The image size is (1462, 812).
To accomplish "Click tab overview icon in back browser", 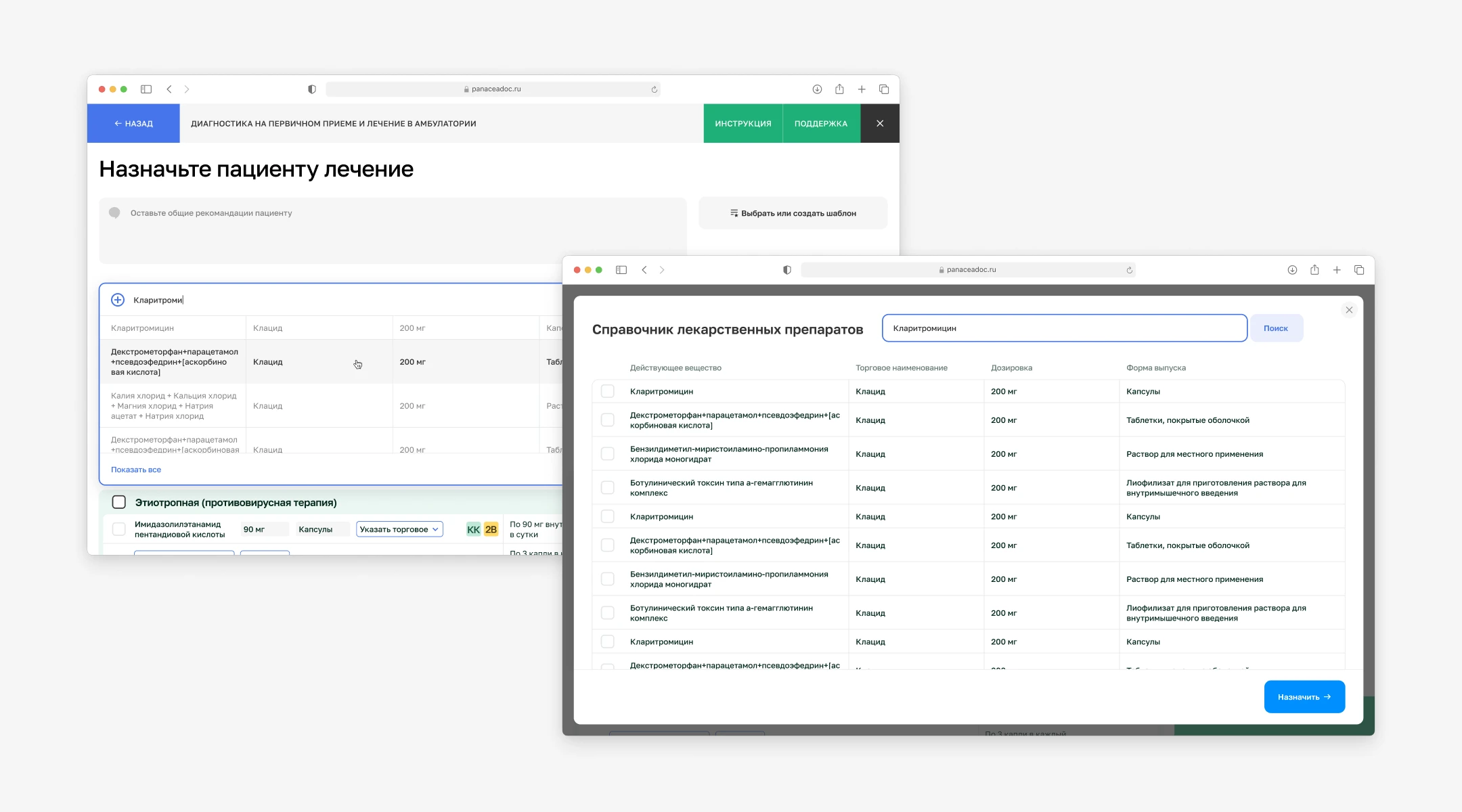I will (884, 89).
